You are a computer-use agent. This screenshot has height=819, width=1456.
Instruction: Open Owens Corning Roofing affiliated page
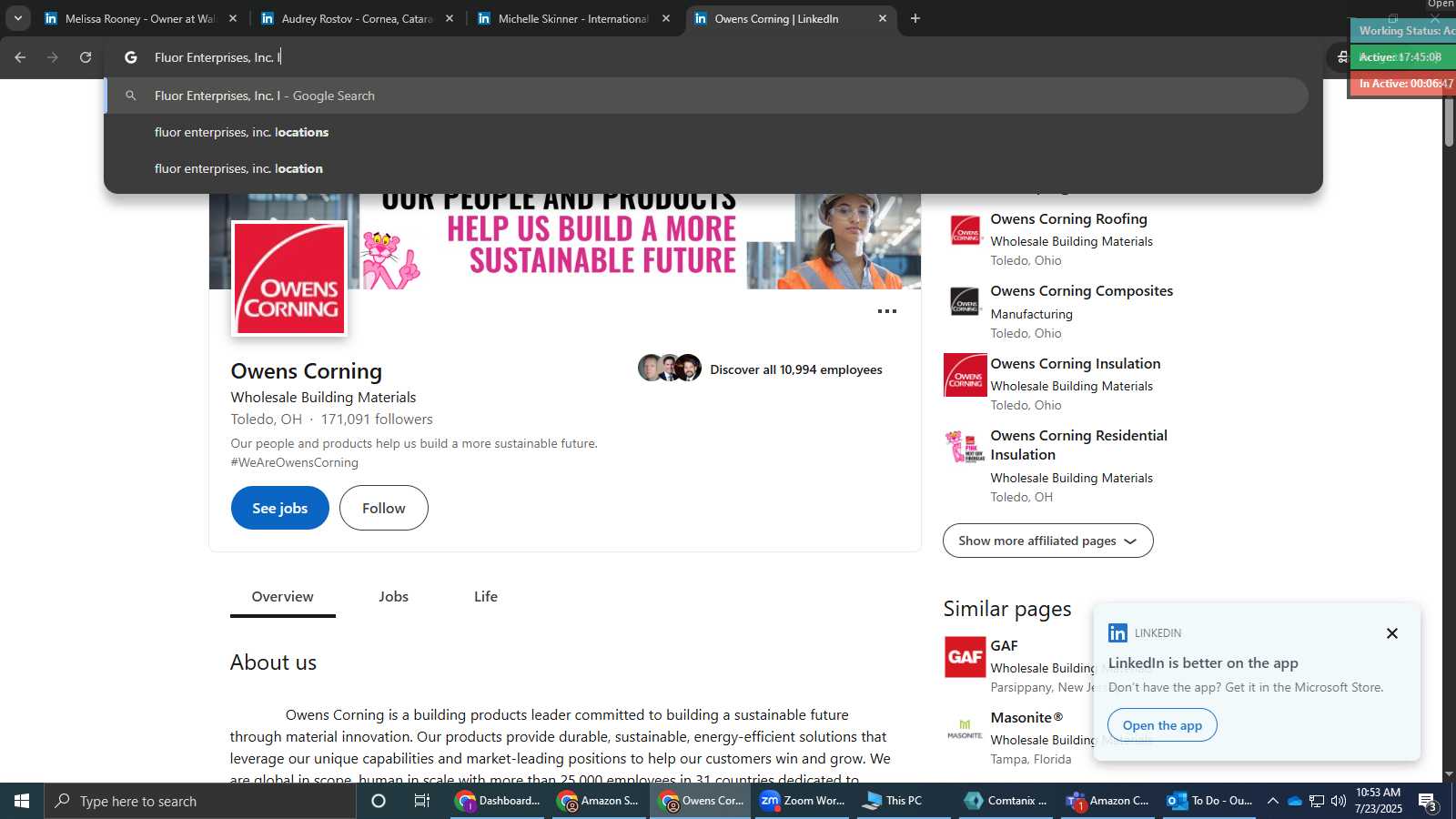click(1068, 219)
